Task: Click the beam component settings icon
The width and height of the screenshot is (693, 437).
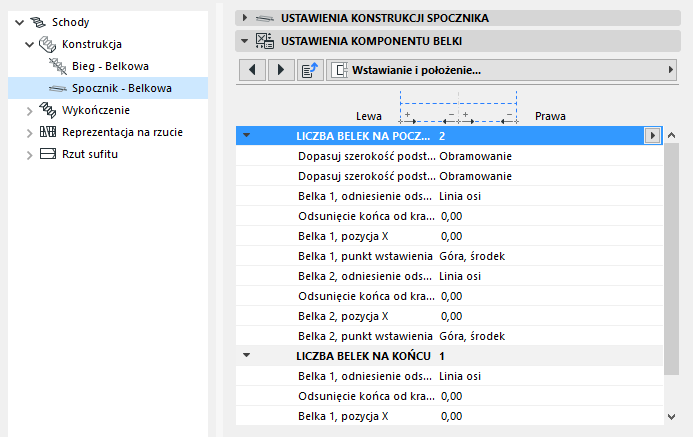Action: click(265, 41)
